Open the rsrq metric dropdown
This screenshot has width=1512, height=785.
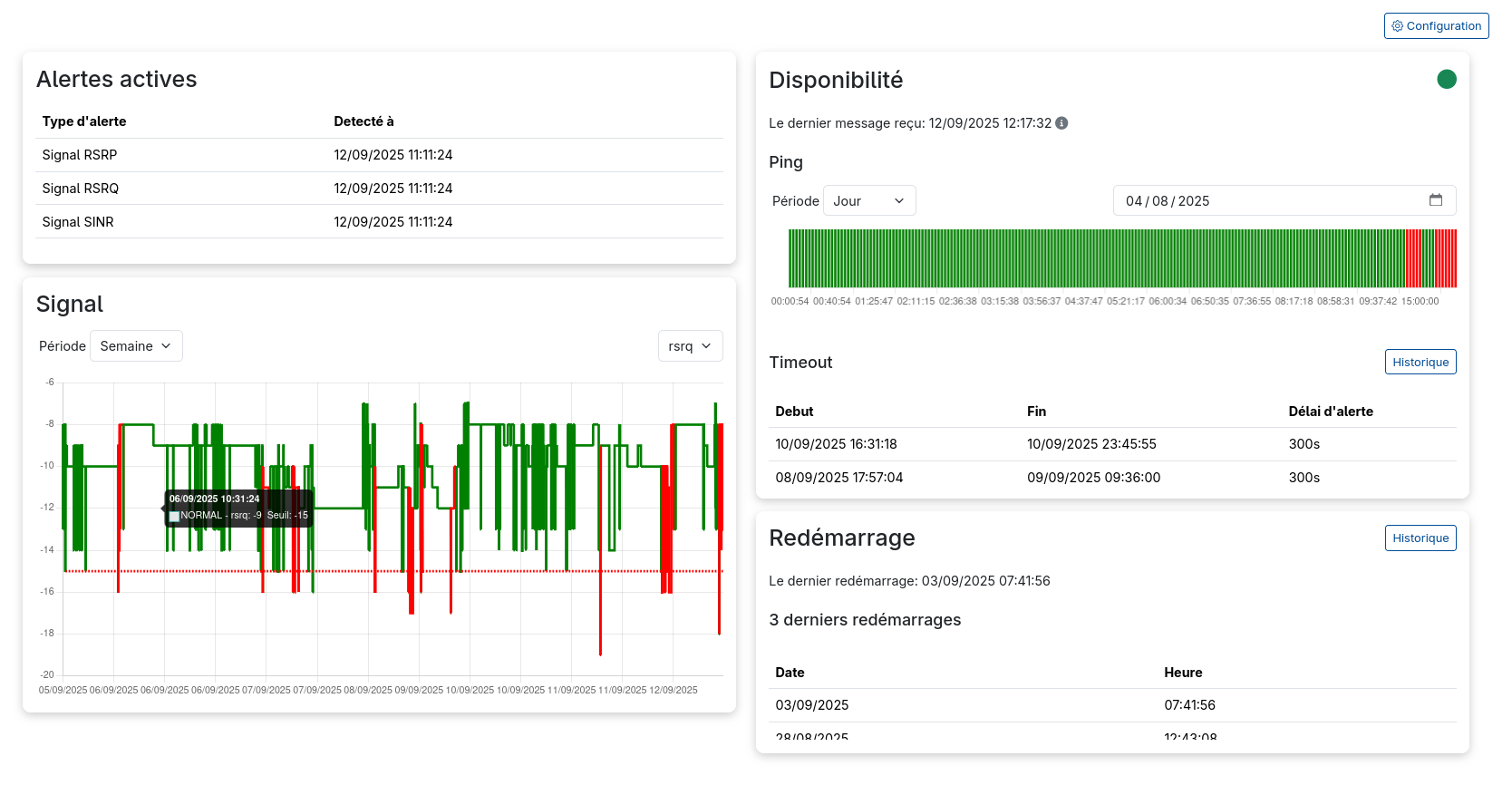pos(690,346)
